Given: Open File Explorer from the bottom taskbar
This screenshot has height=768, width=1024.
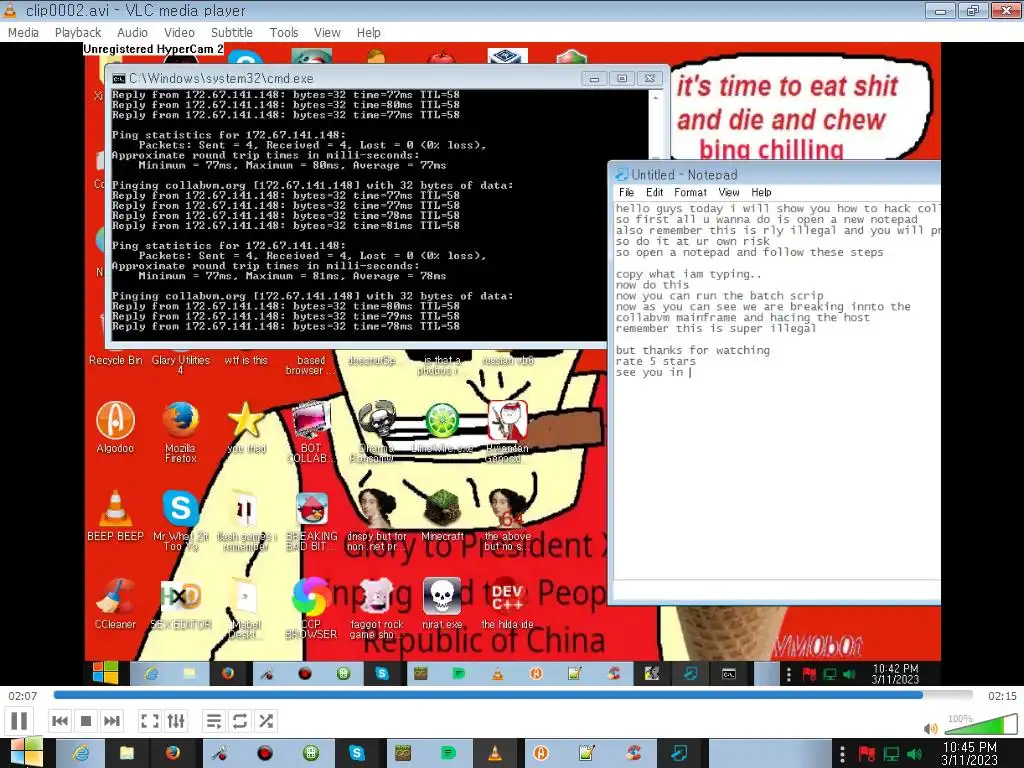Looking at the screenshot, I should tap(127, 753).
